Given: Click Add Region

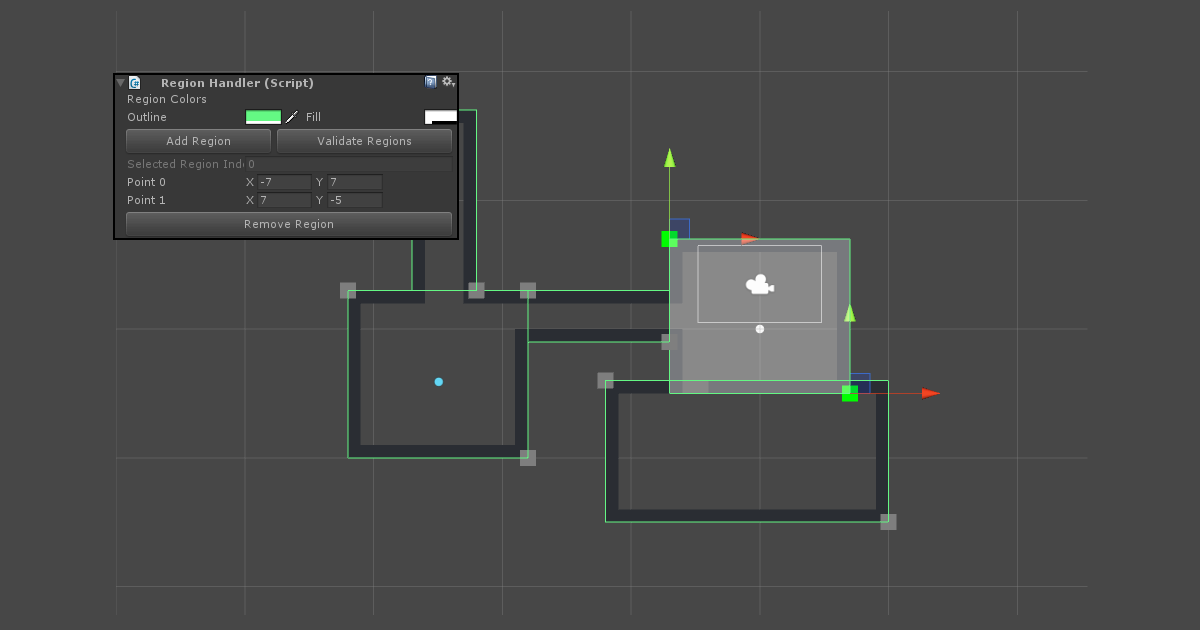Looking at the screenshot, I should 197,141.
